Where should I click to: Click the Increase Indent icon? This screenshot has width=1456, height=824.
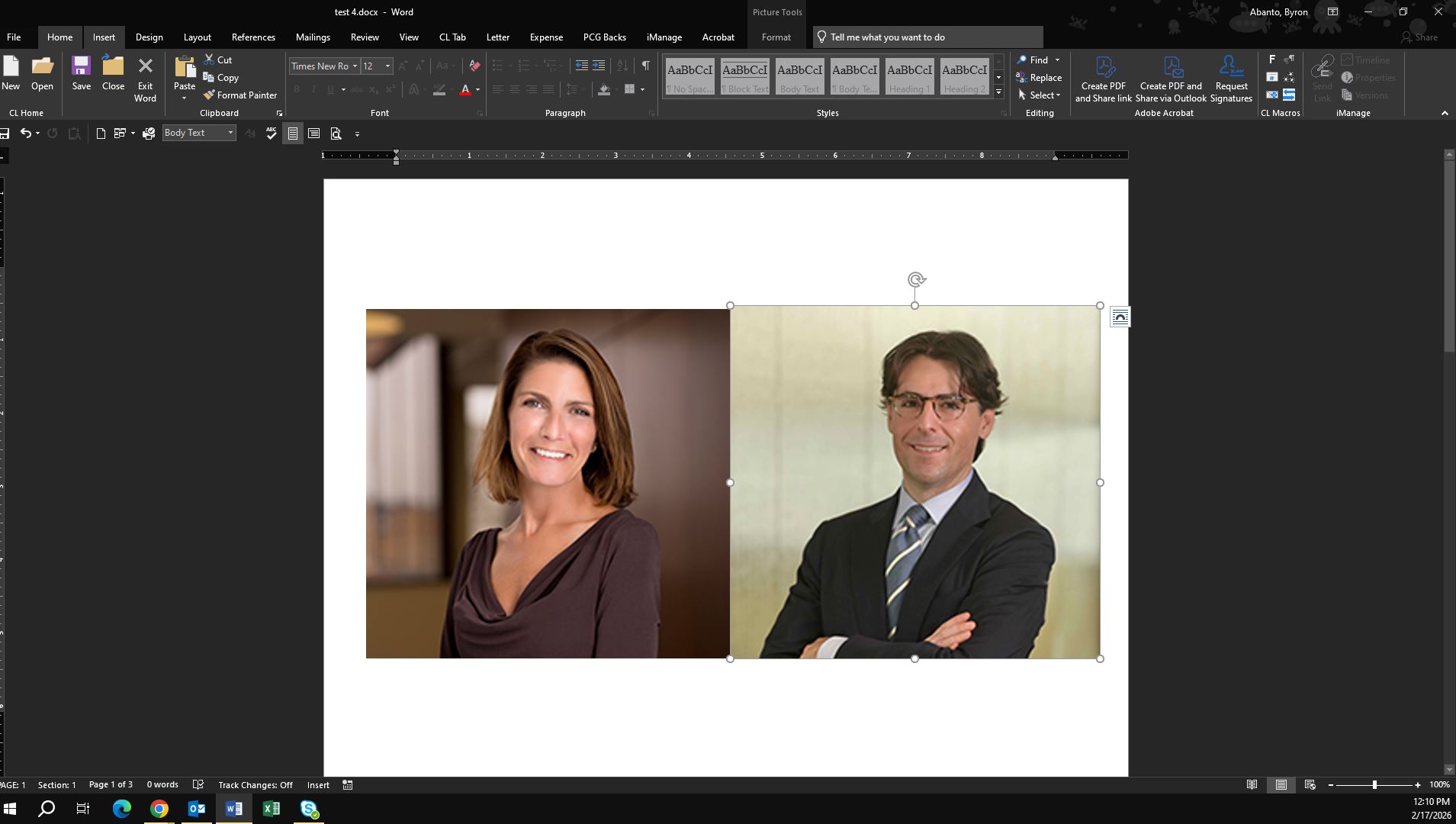(599, 66)
